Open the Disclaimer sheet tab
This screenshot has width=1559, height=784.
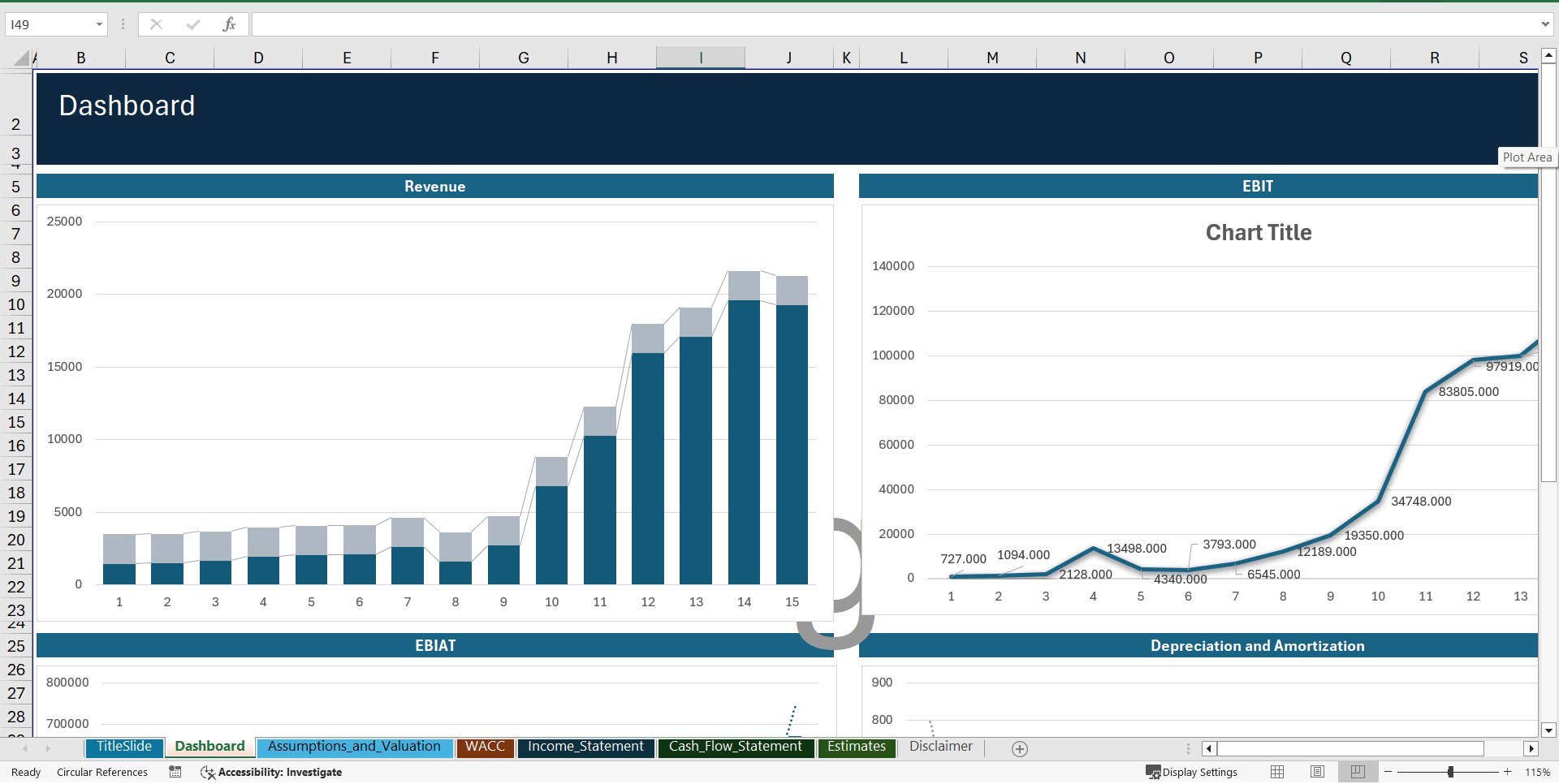point(940,747)
